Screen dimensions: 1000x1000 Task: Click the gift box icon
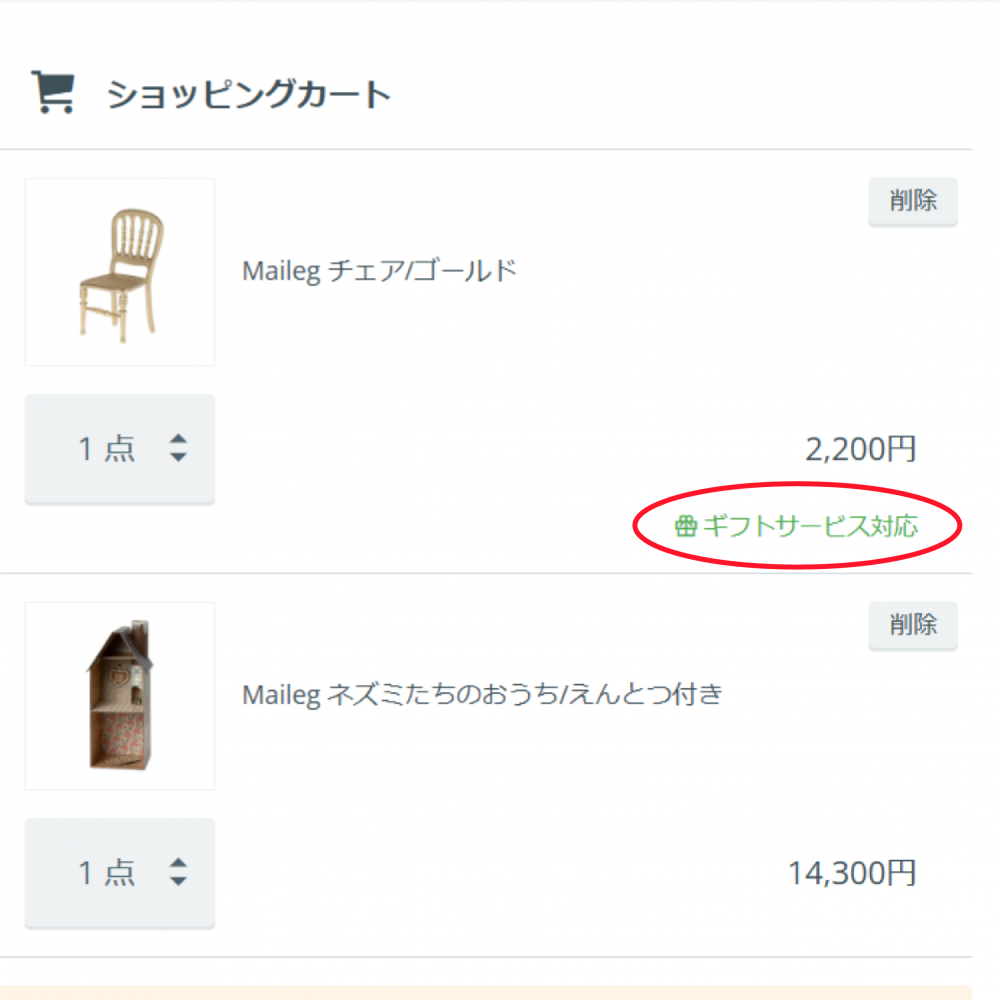(685, 526)
